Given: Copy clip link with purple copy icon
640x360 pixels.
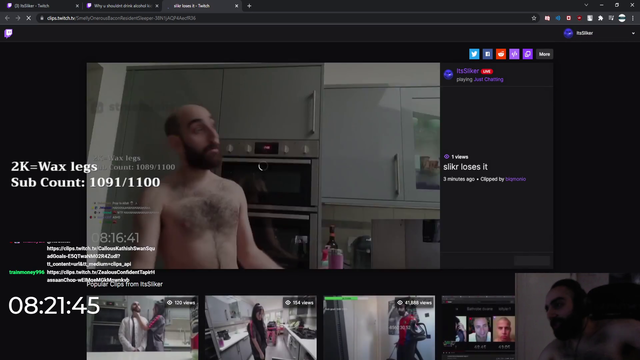Looking at the screenshot, I should point(528,54).
